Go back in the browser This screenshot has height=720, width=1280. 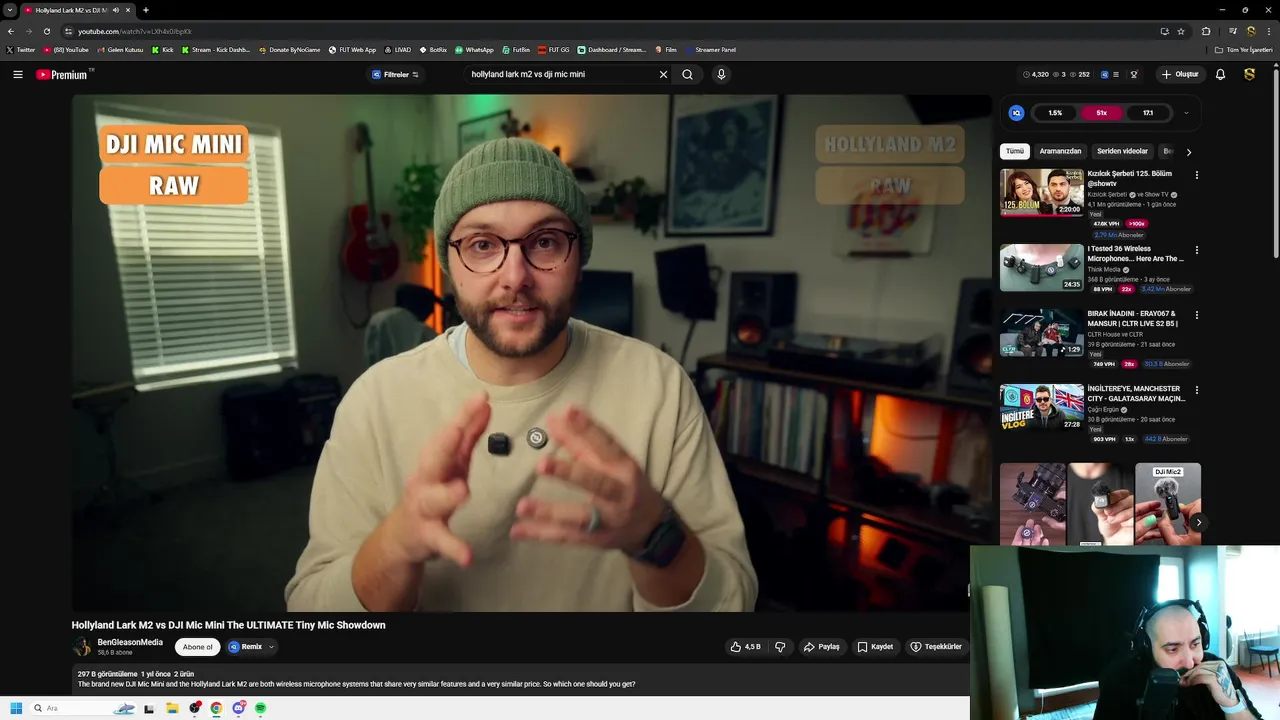[10, 31]
